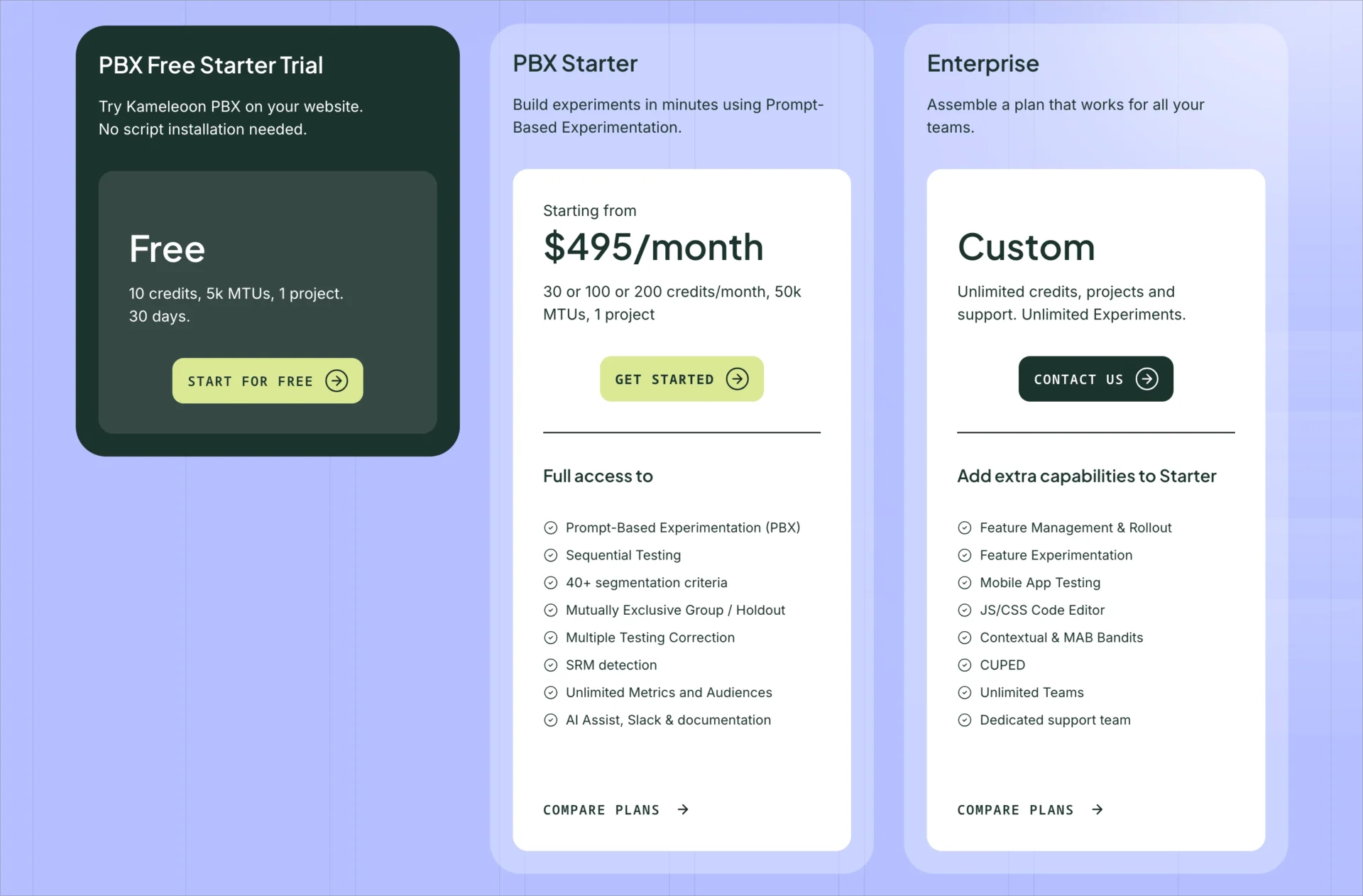Click Start For Free in the trial card

267,381
